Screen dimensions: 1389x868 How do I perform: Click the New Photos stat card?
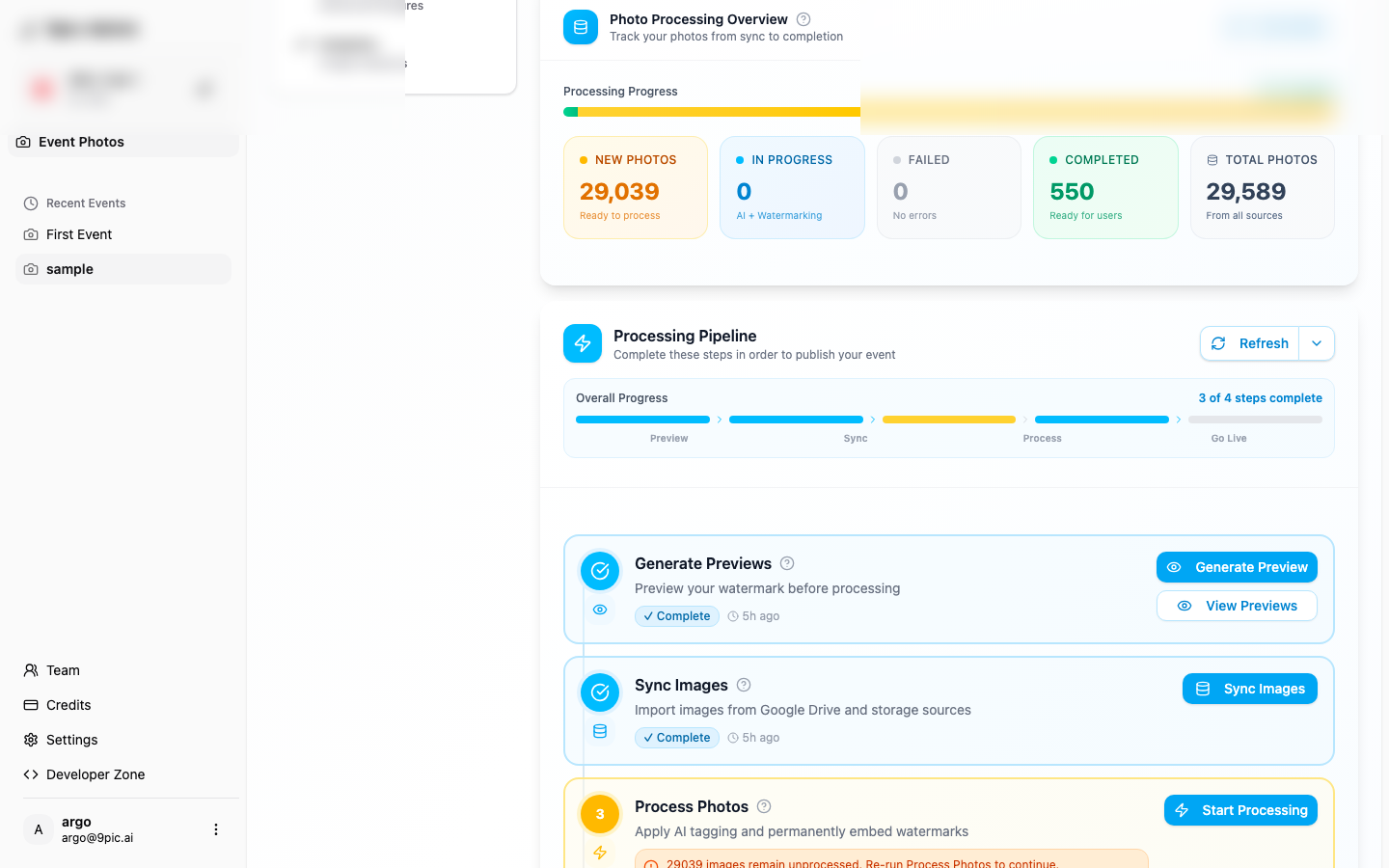click(x=636, y=187)
